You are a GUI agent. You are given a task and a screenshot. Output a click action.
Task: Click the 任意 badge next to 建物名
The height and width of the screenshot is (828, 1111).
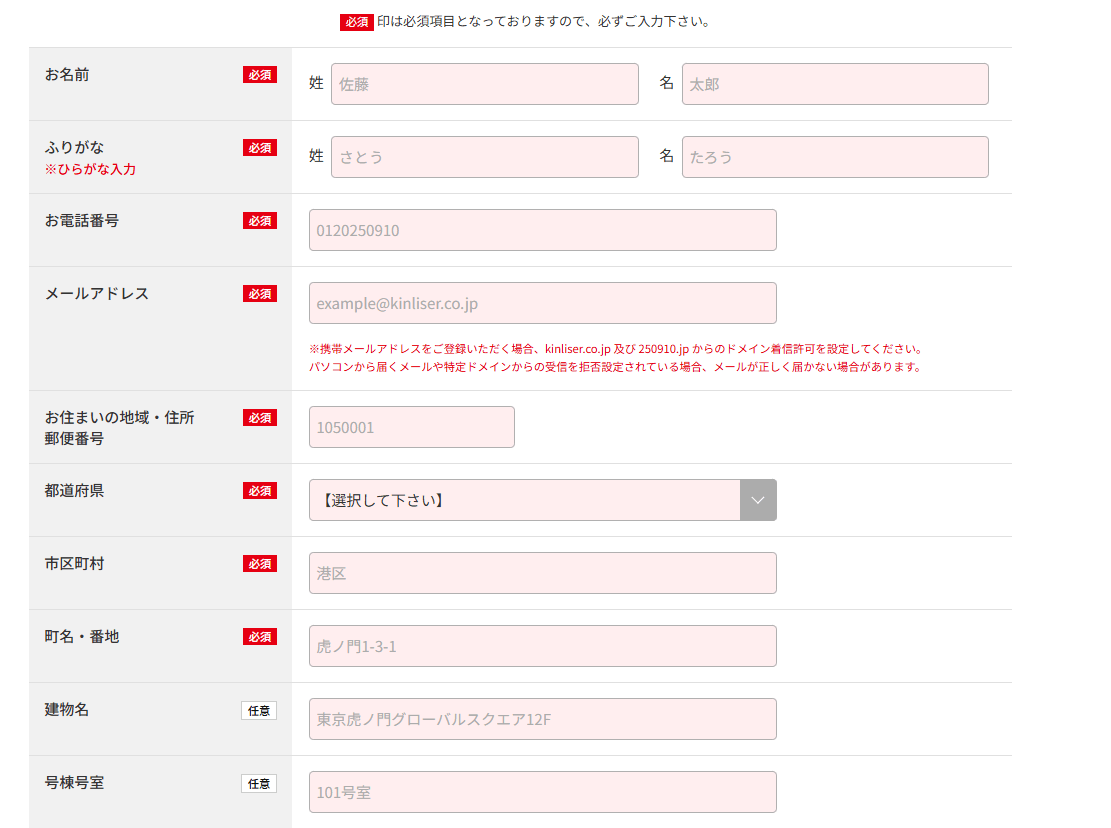pos(259,711)
